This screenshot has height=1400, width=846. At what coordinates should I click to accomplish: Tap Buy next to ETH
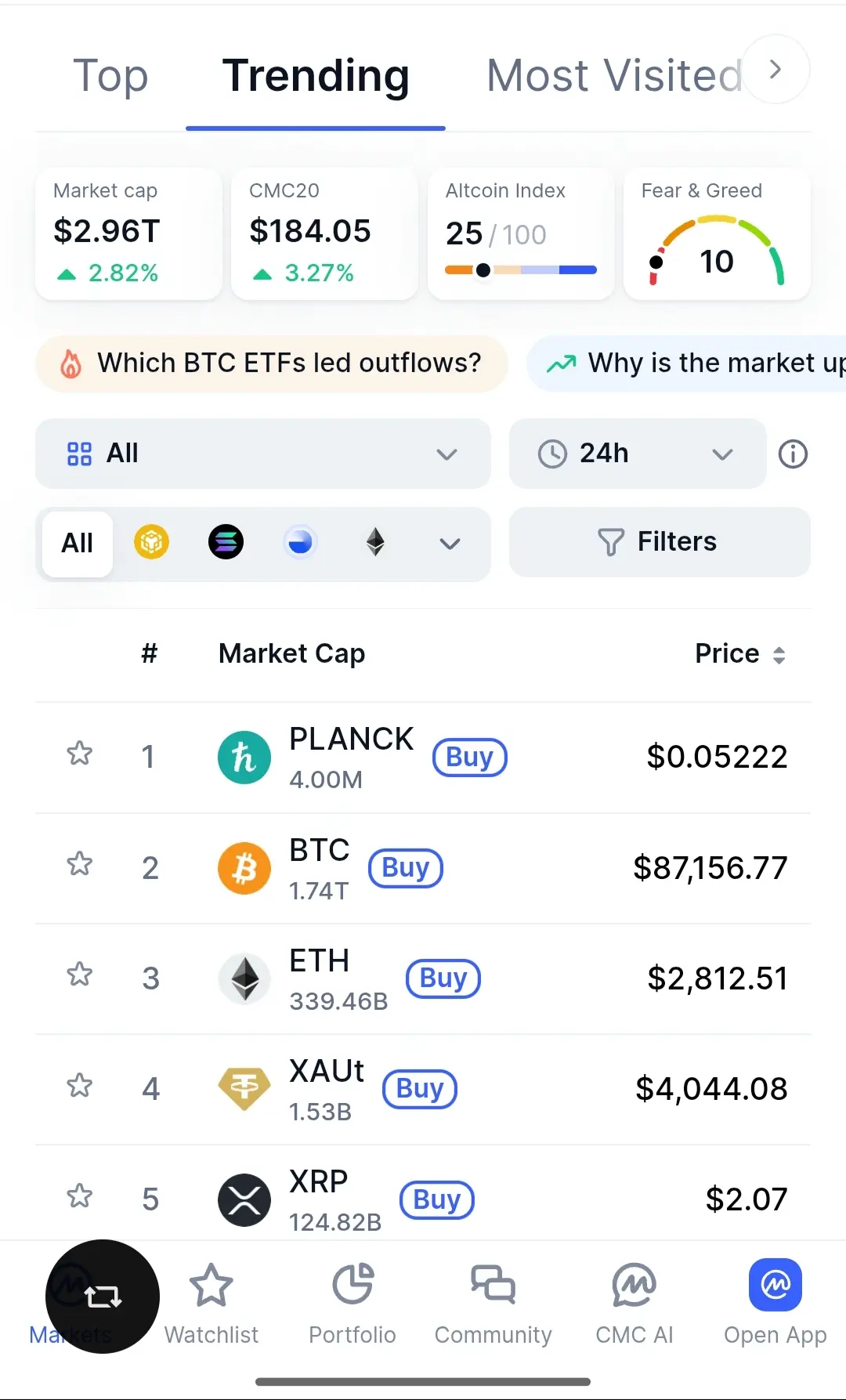click(x=443, y=979)
